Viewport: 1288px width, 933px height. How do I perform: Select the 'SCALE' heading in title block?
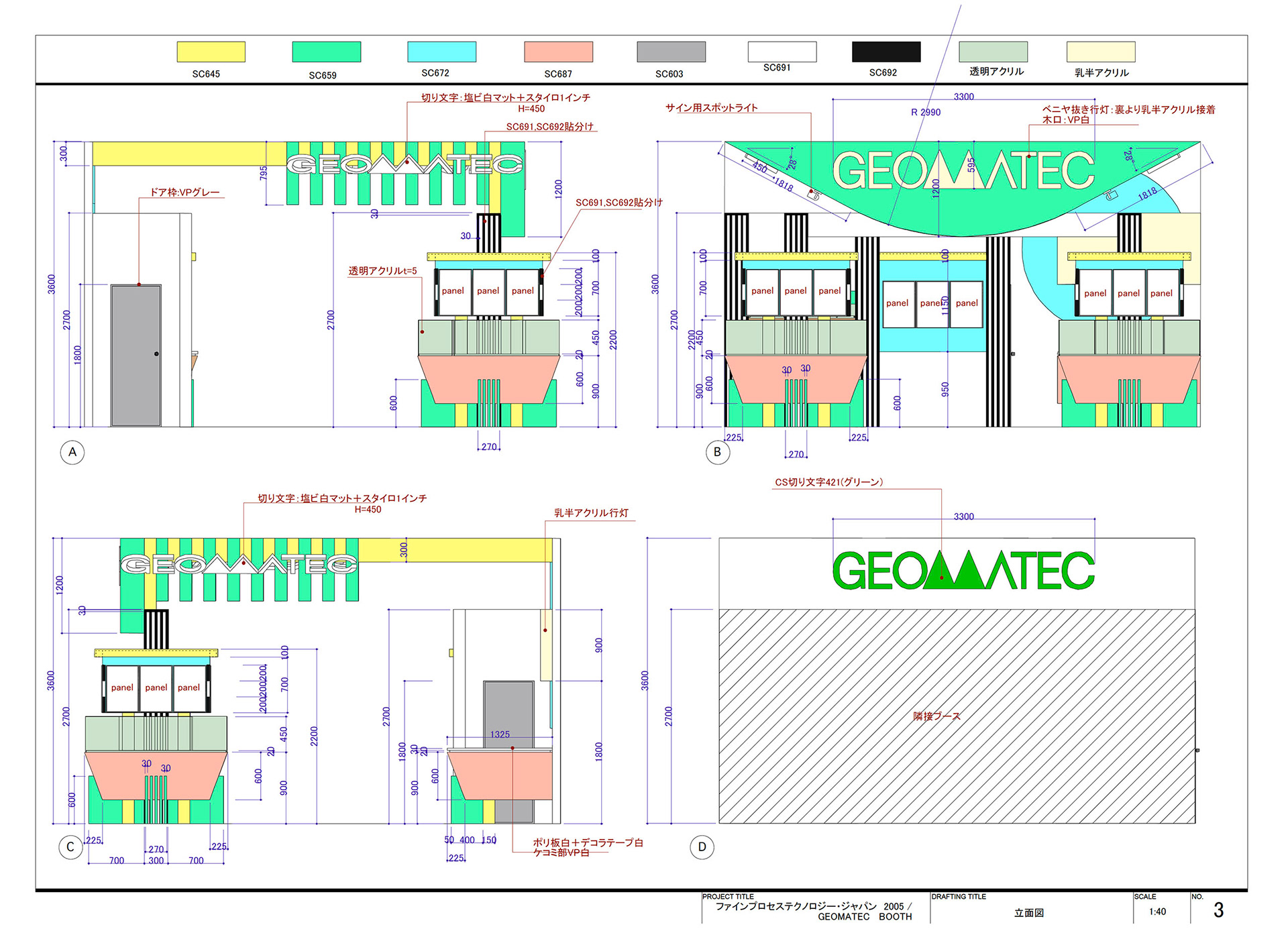click(1145, 897)
